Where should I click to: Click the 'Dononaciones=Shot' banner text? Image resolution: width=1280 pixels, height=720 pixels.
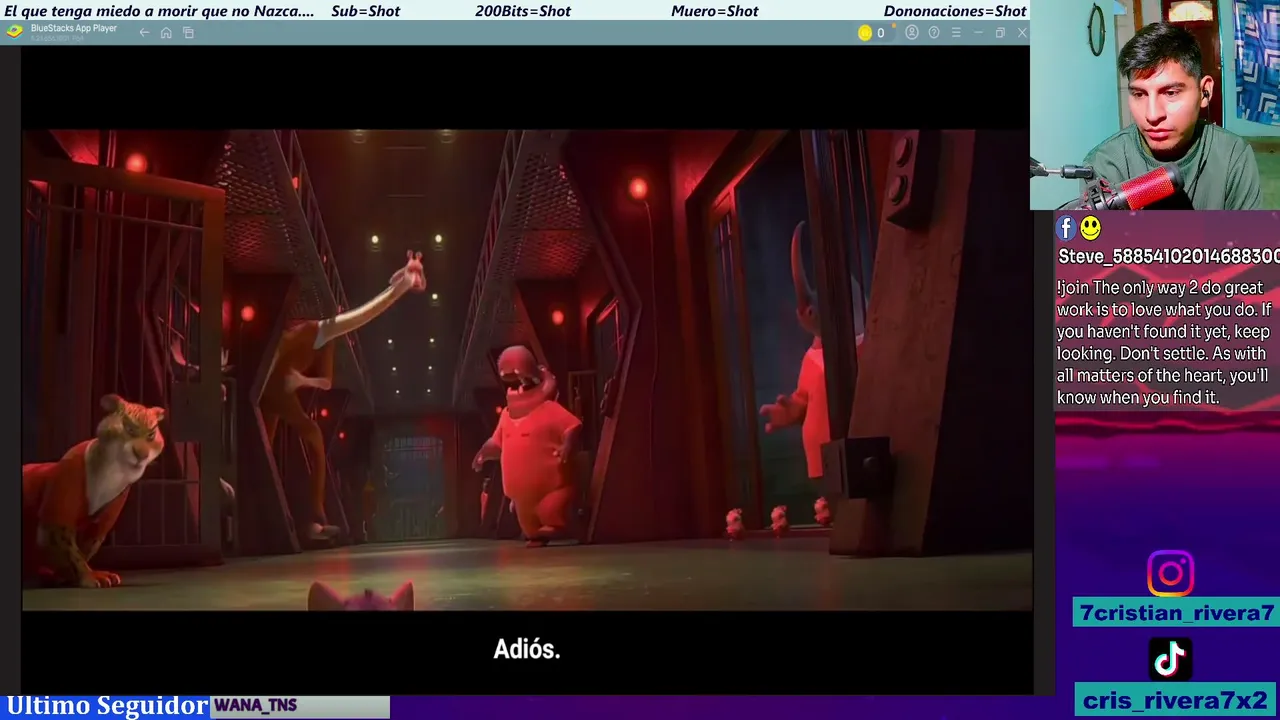pos(955,11)
